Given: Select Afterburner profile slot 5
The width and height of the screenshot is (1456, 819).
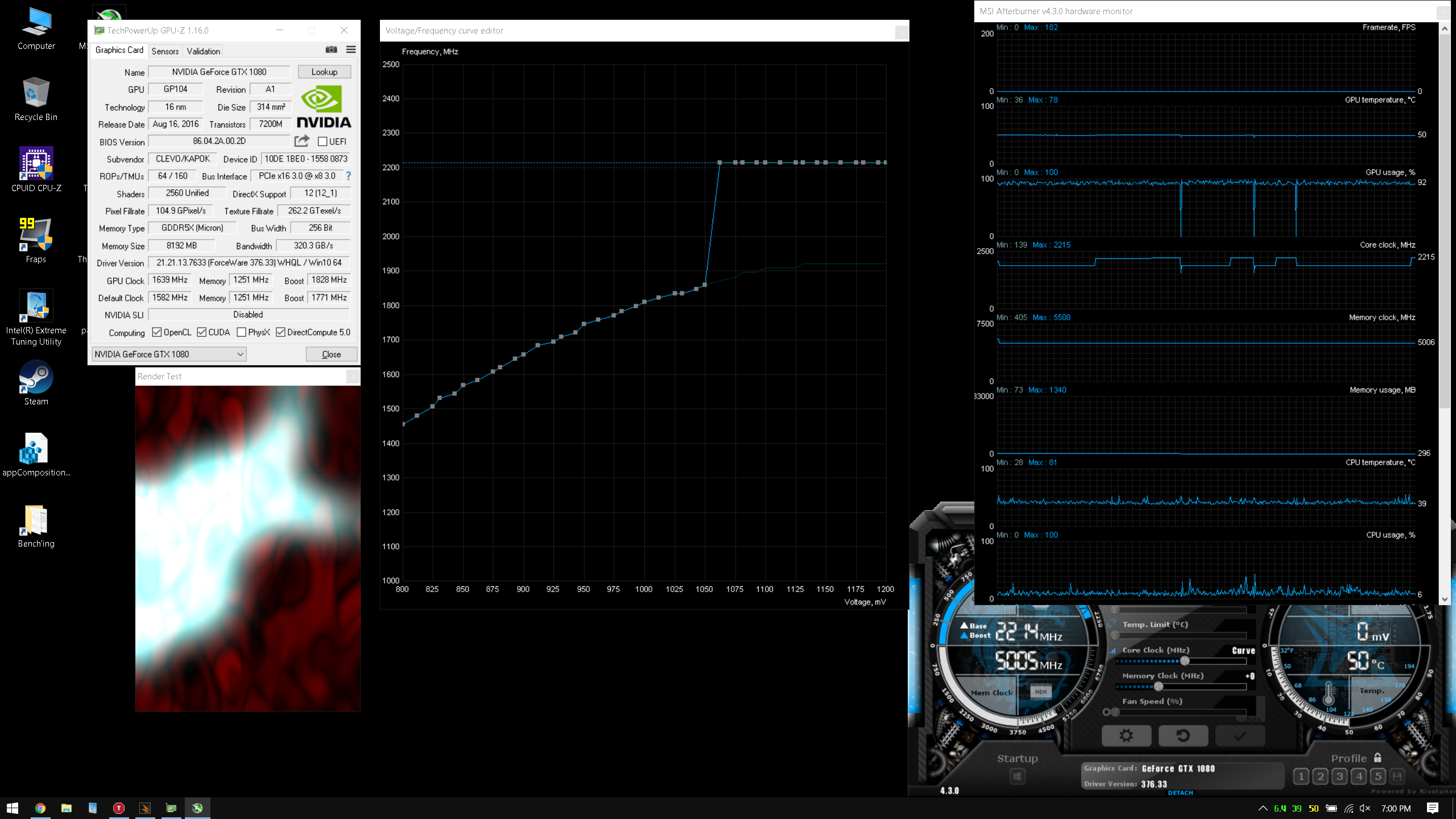Looking at the screenshot, I should (1378, 776).
